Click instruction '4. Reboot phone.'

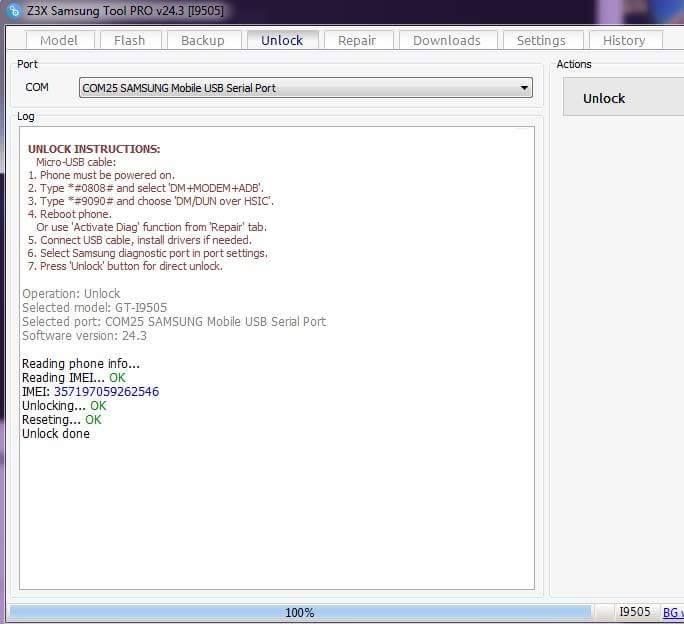70,214
